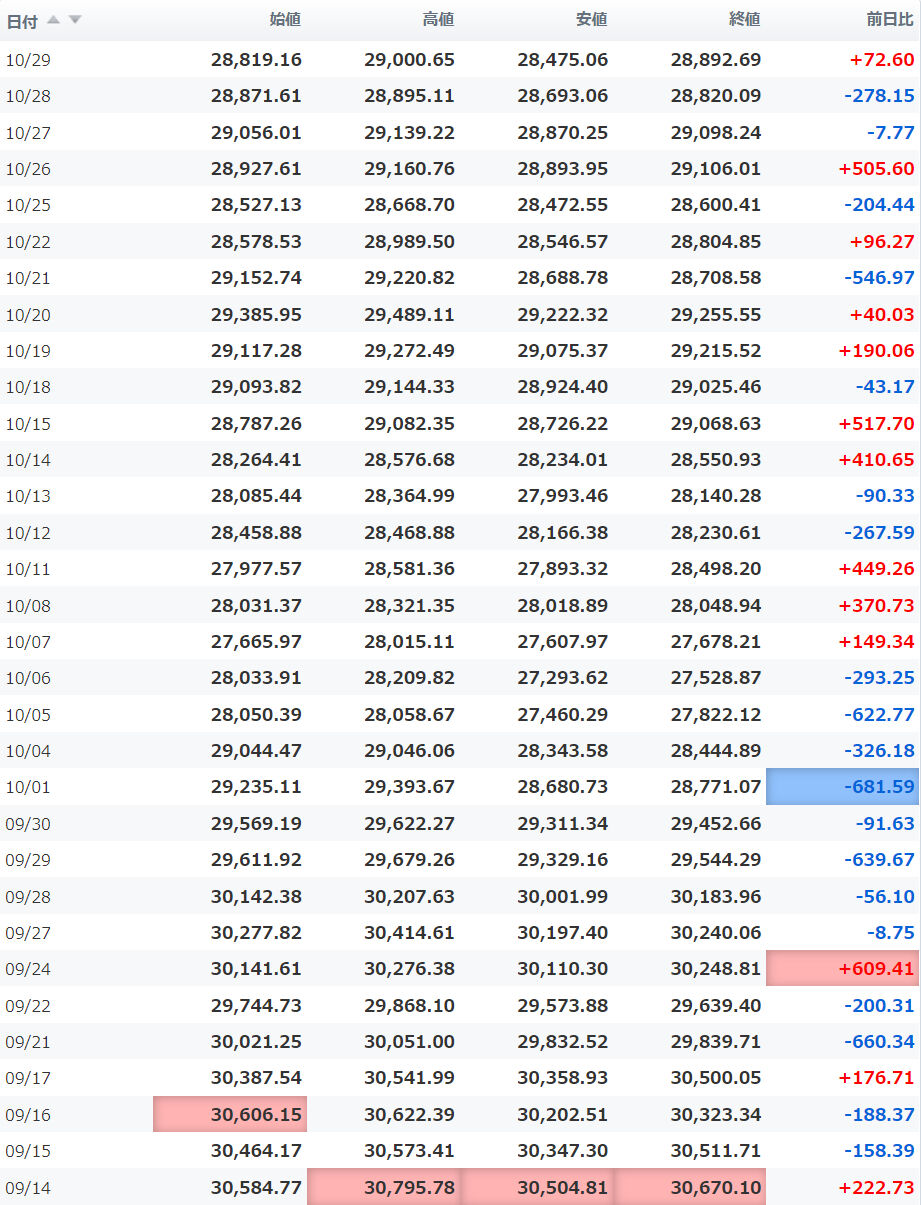Select change value -43.17
Image resolution: width=921 pixels, height=1205 pixels.
click(x=885, y=386)
